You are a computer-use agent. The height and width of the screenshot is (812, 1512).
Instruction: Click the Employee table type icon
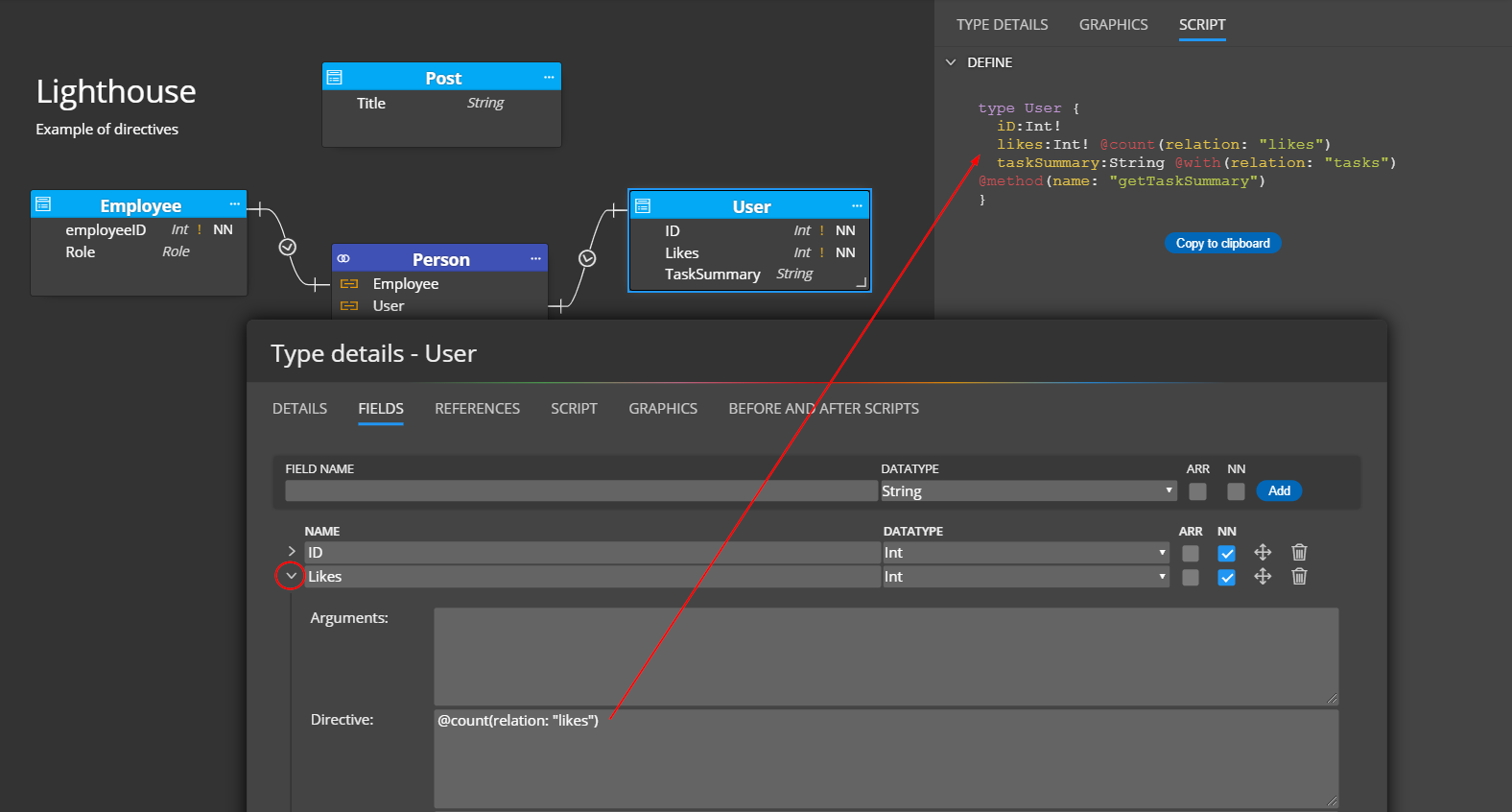[x=43, y=204]
